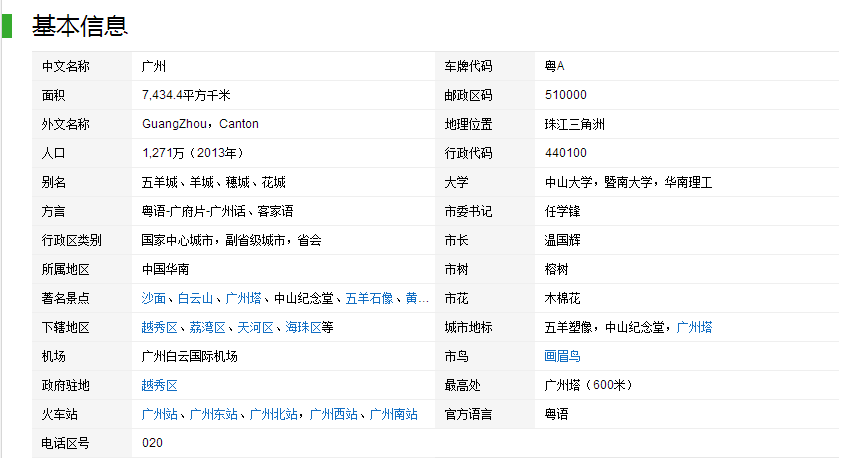Click the population value 1,271万（2013年）
The height and width of the screenshot is (458, 868).
click(193, 153)
